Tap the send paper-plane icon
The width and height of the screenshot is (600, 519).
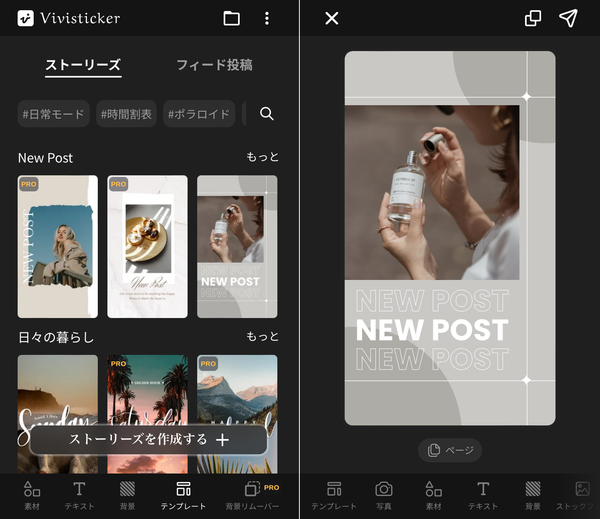pos(568,18)
